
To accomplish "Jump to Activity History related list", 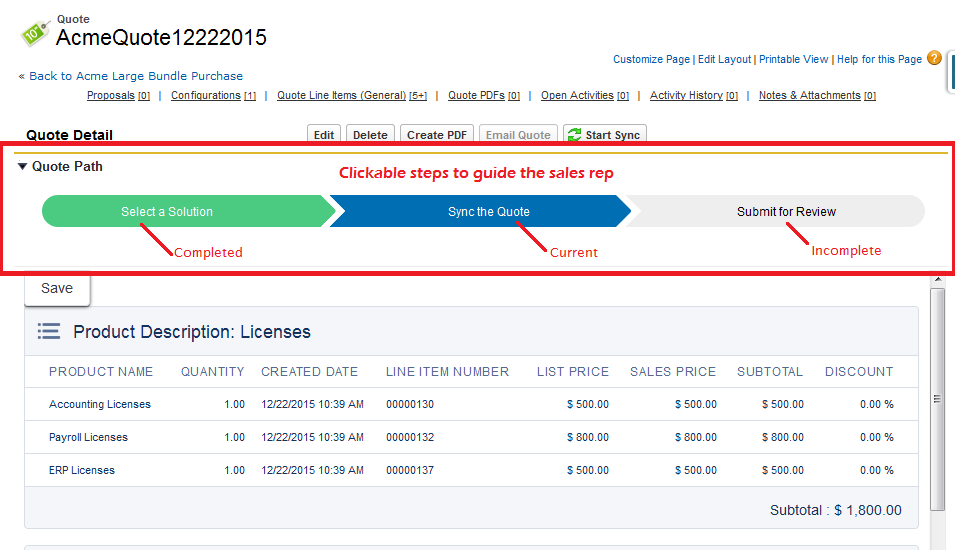I will pyautogui.click(x=694, y=95).
